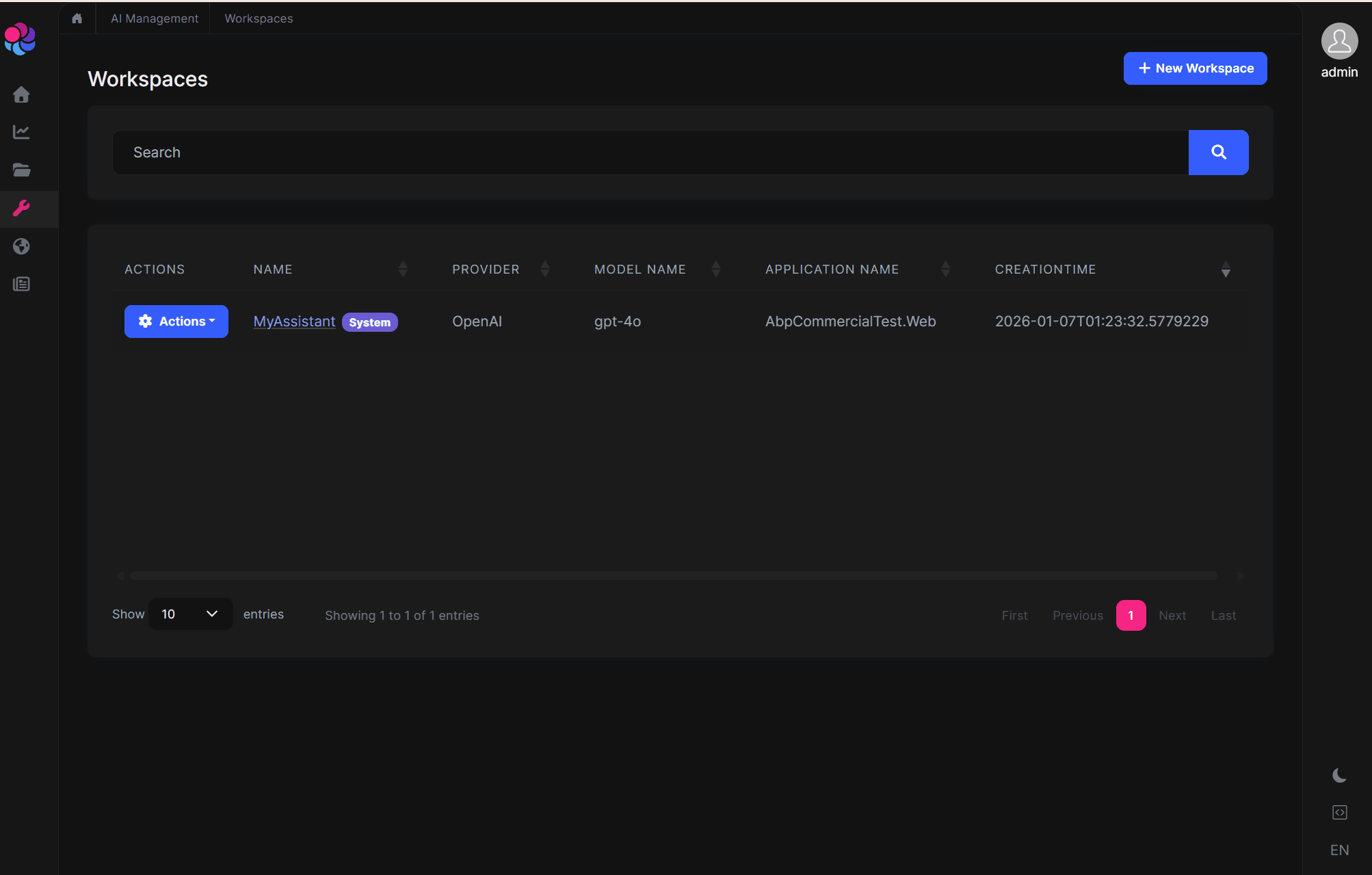
Task: Open the chart dashboard sidebar icon
Action: click(21, 132)
